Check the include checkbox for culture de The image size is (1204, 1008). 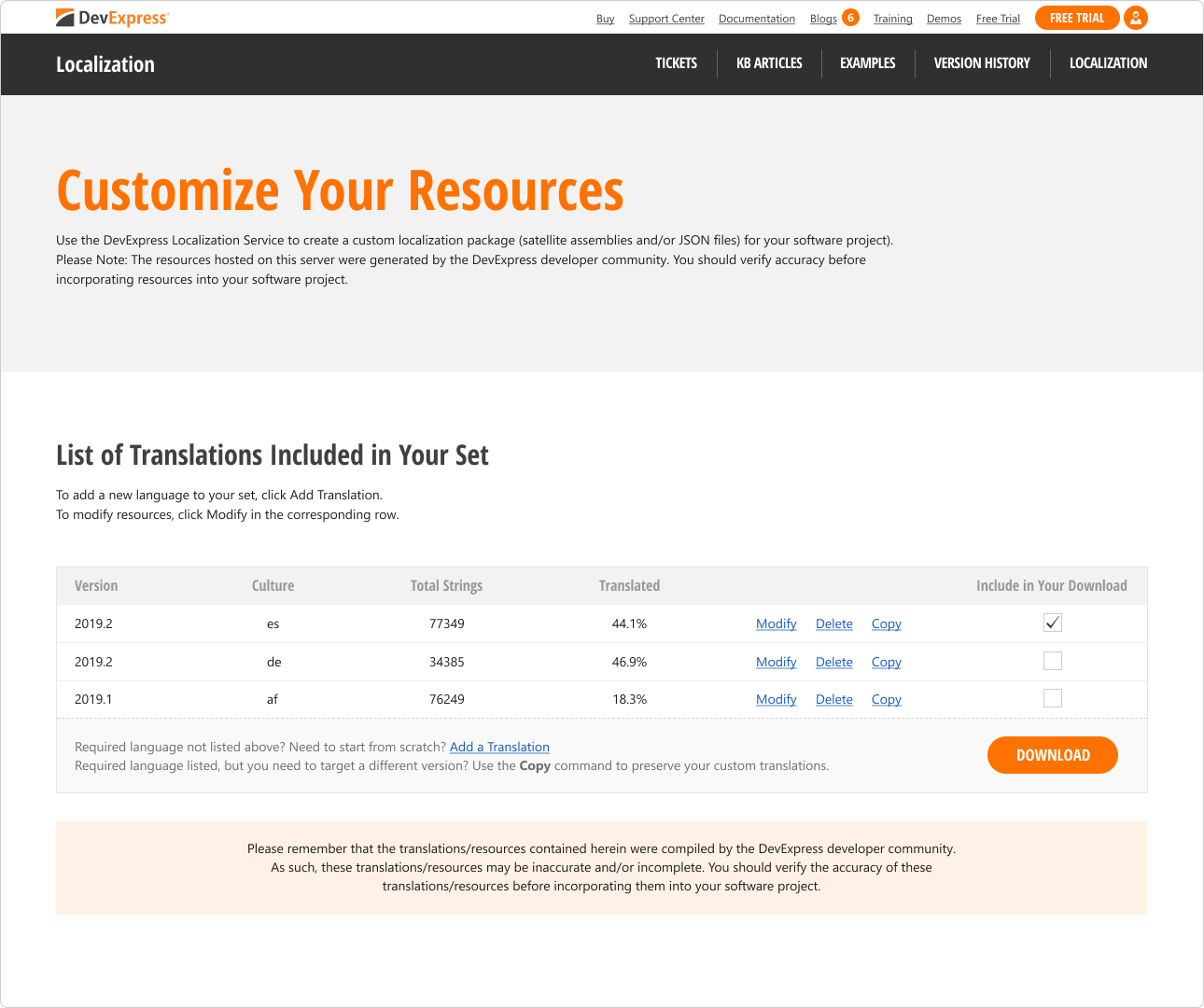(x=1053, y=661)
